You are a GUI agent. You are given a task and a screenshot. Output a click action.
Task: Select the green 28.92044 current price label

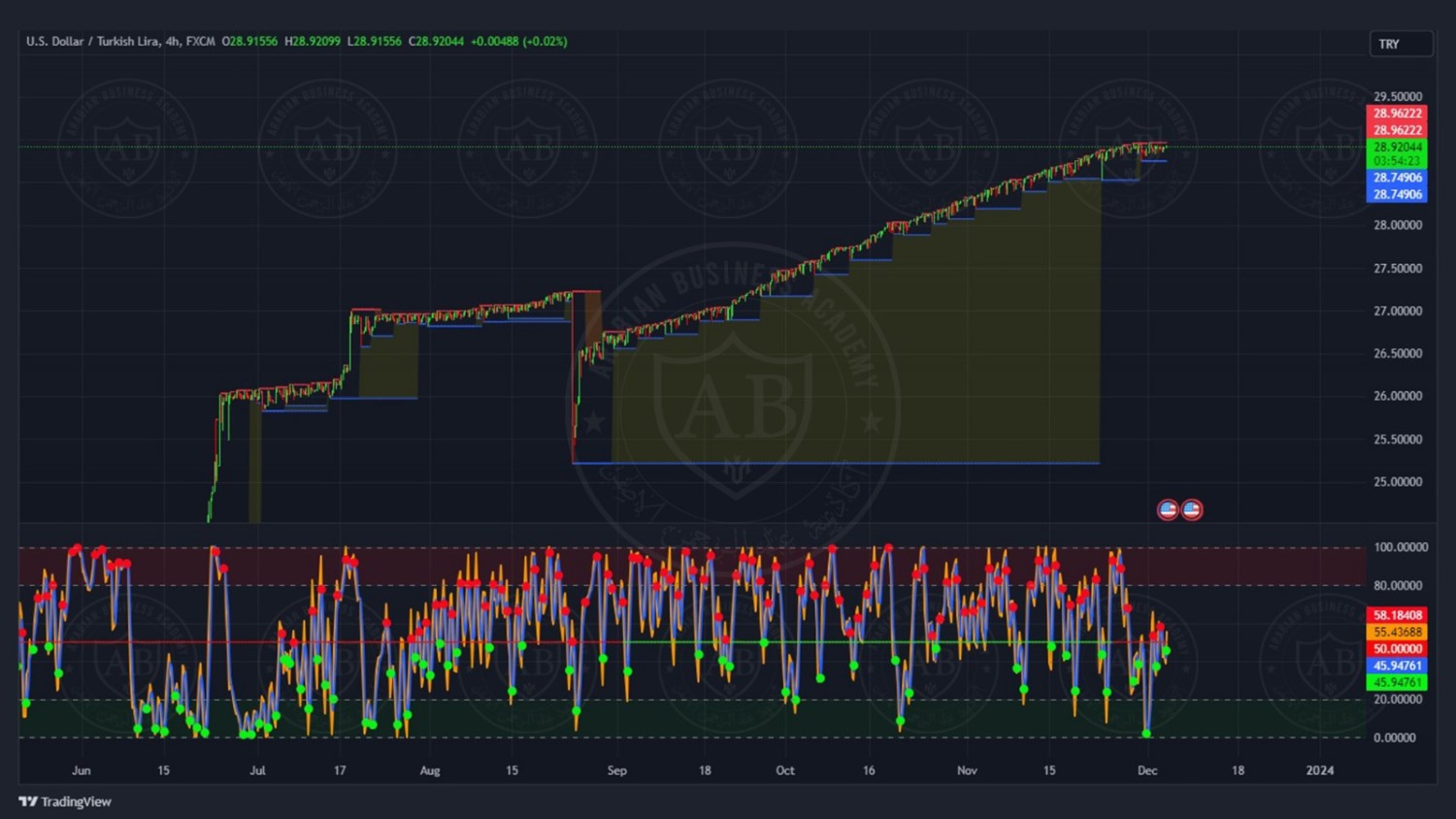click(x=1397, y=147)
